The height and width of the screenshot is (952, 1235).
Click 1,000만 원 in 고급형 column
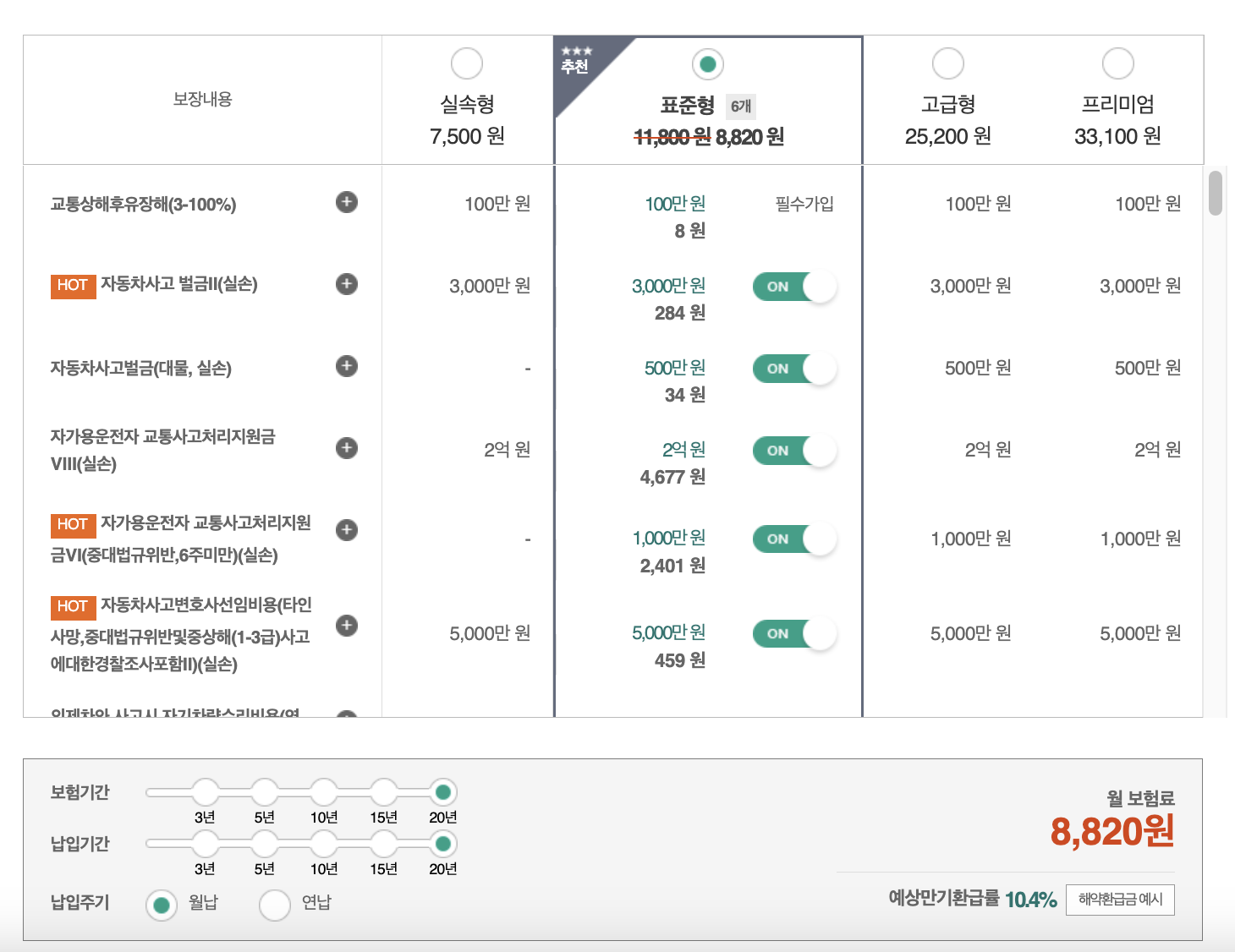(971, 539)
